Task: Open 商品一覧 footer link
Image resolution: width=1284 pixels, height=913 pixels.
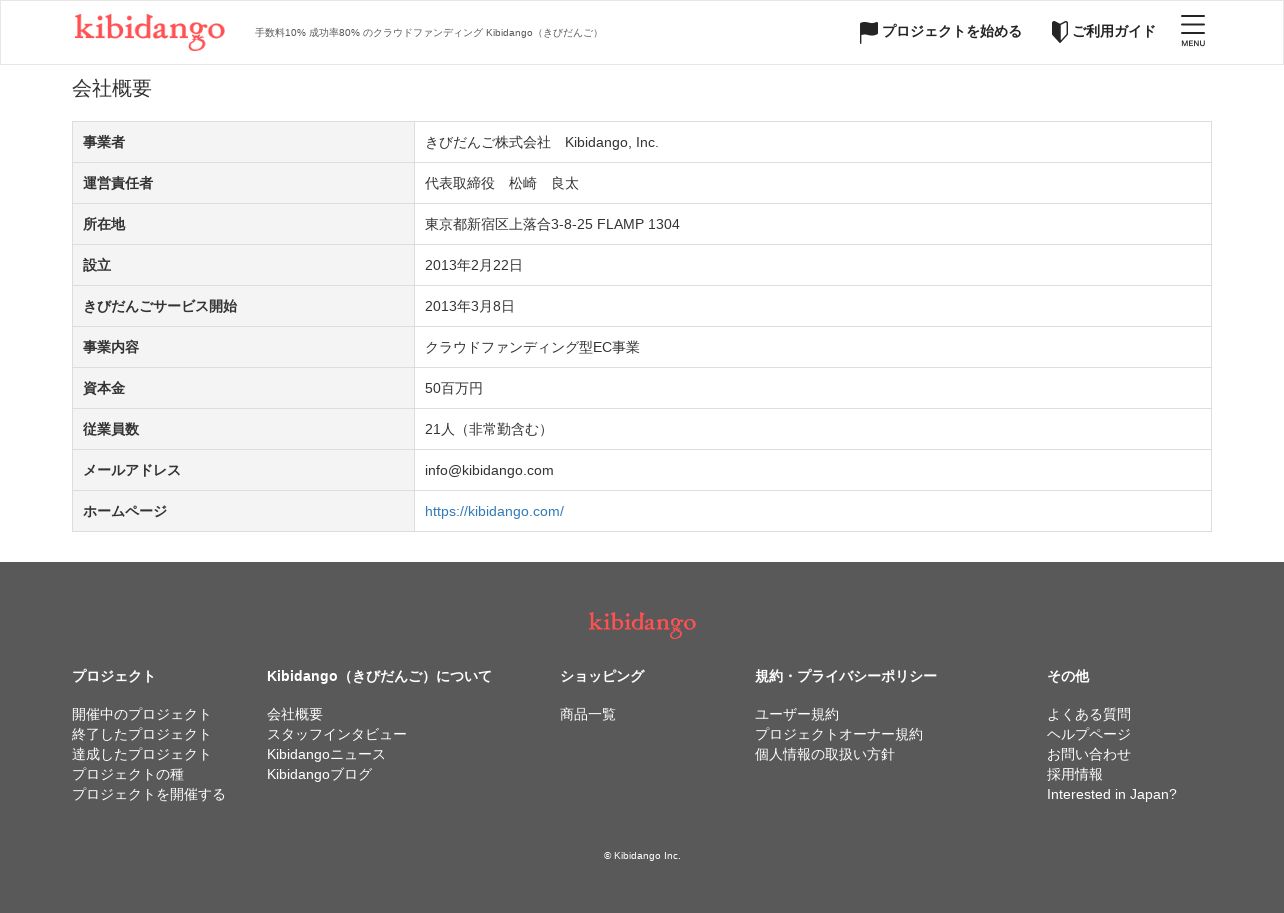Action: tap(588, 714)
